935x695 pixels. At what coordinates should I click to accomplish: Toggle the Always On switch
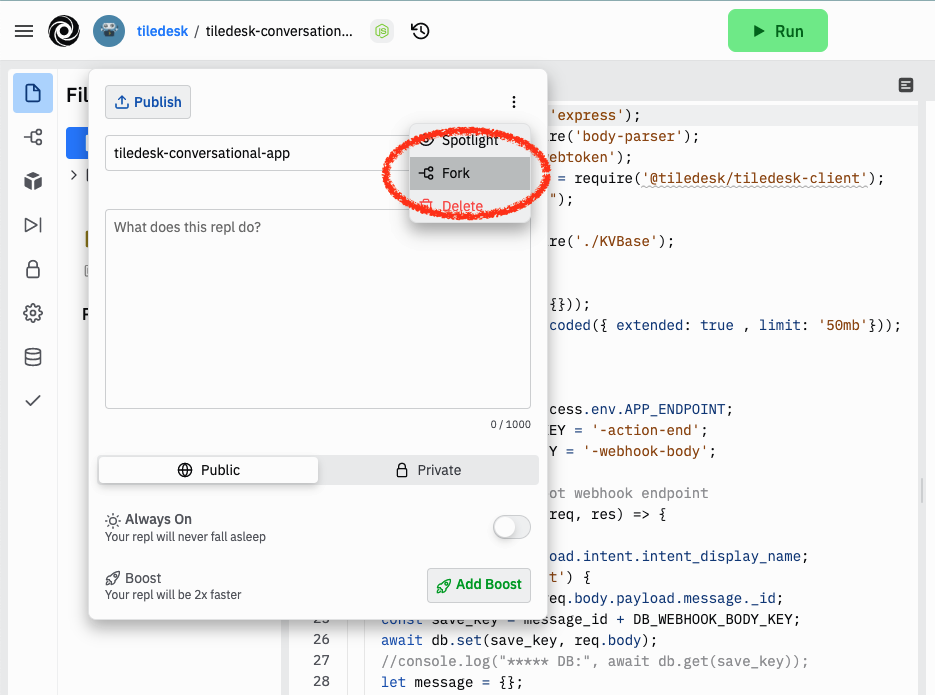511,527
